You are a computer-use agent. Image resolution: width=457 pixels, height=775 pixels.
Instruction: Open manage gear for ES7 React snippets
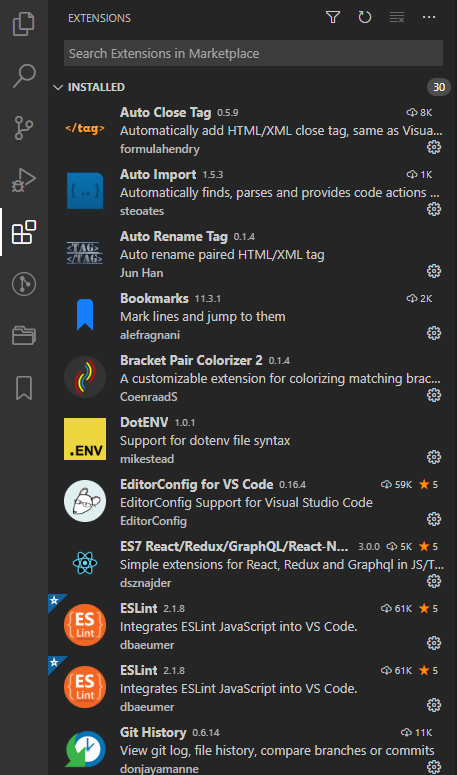point(434,581)
